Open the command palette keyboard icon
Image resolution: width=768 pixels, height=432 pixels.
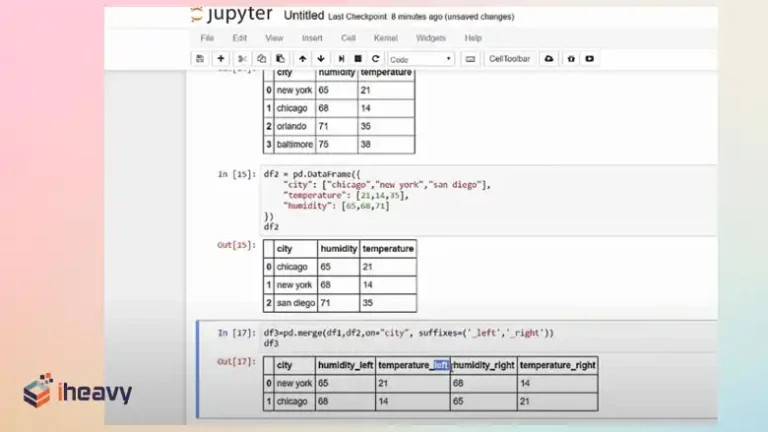click(x=471, y=59)
